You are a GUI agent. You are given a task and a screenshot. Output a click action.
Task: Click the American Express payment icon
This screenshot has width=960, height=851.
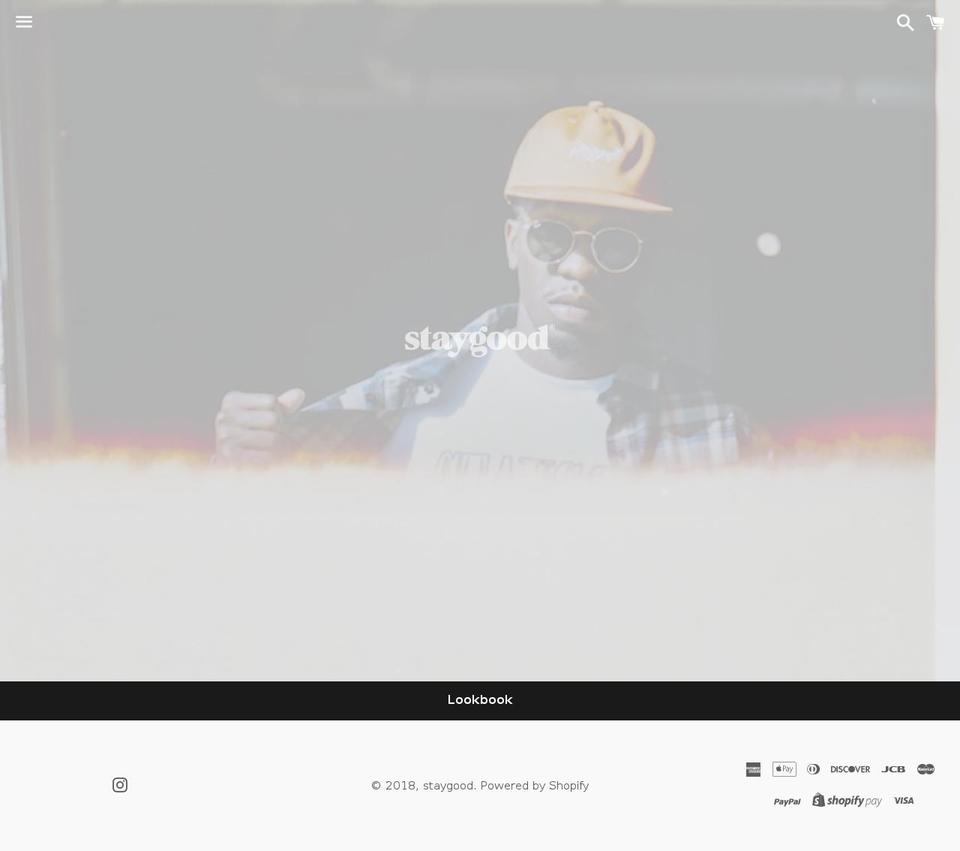(753, 769)
